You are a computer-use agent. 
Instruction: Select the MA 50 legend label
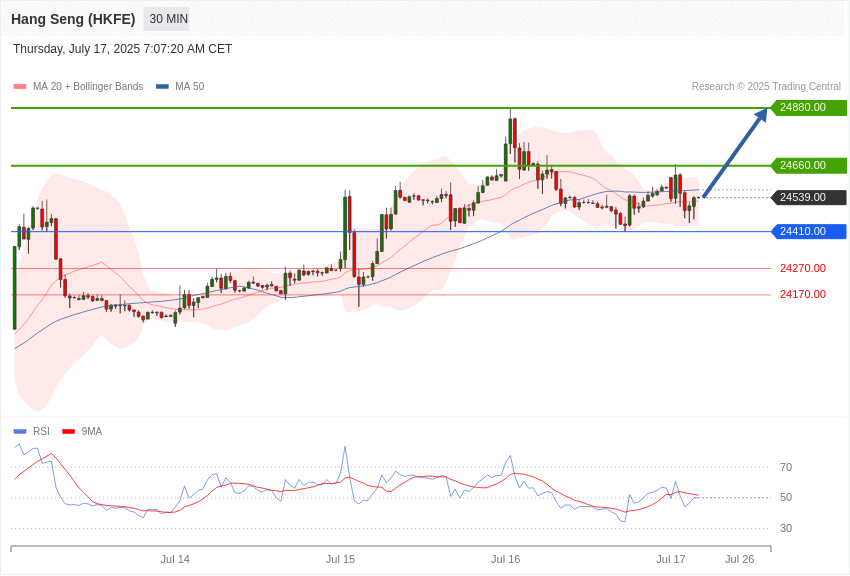point(190,87)
